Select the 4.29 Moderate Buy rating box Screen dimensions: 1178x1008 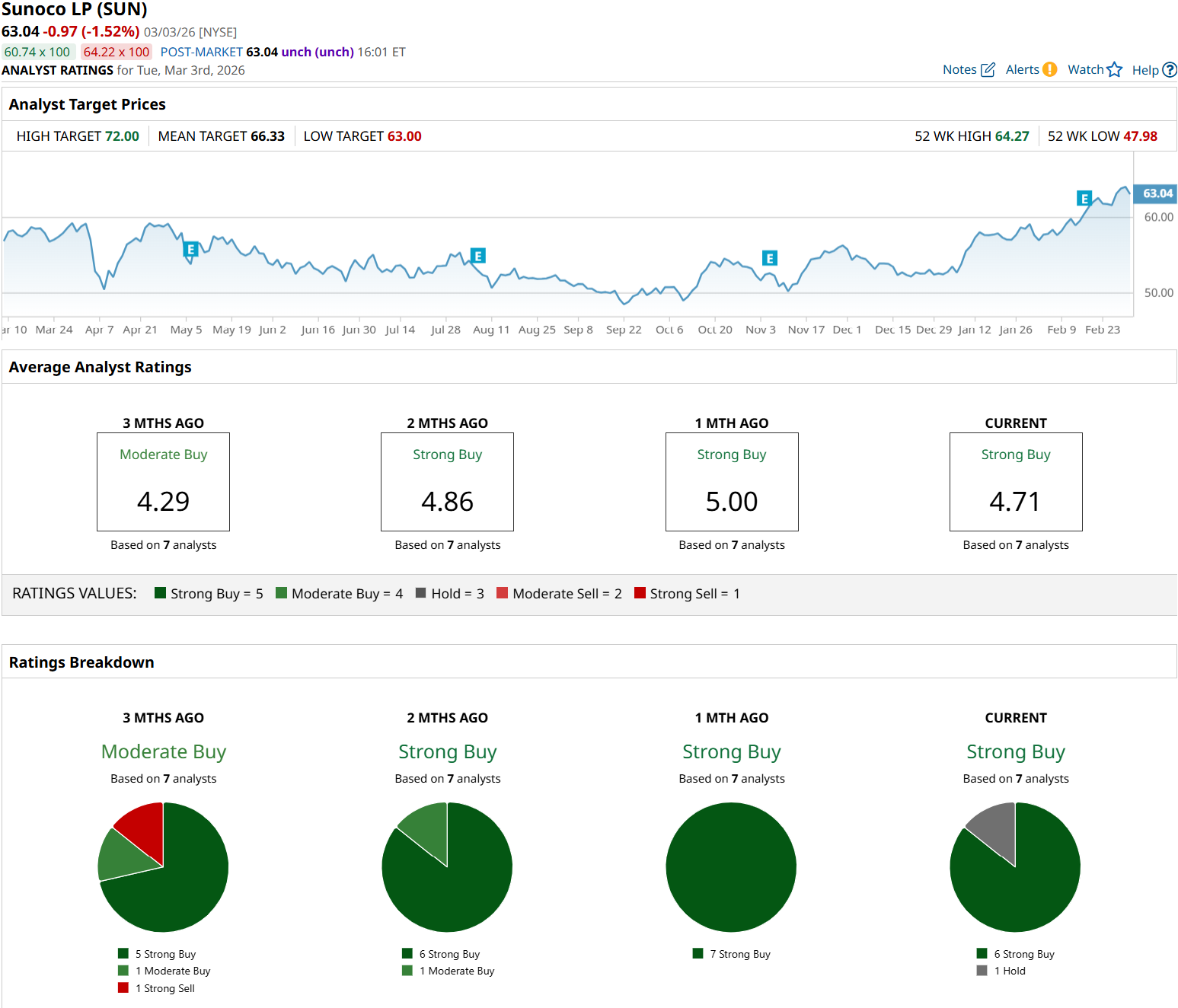(x=163, y=482)
